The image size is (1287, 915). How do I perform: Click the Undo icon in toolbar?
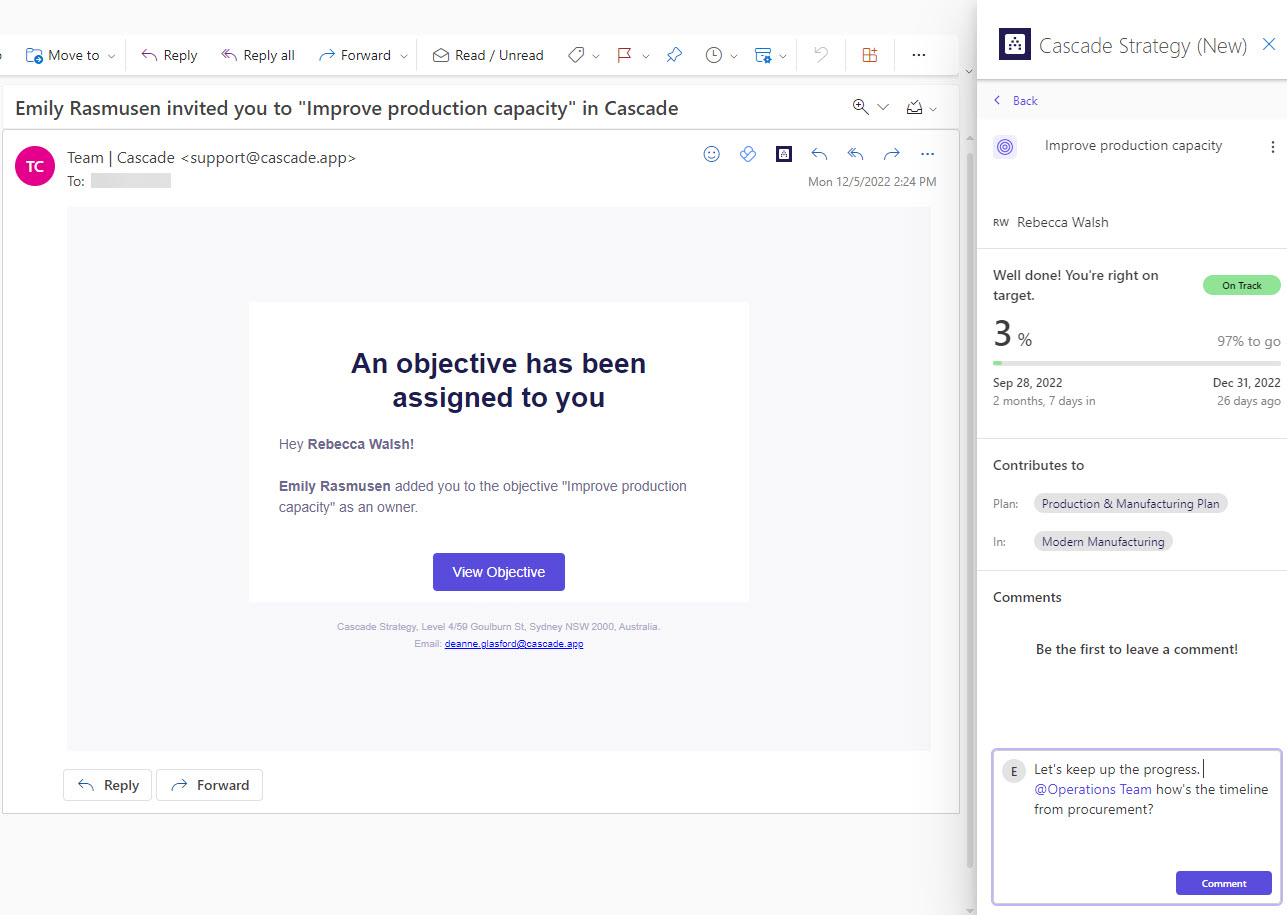(820, 55)
